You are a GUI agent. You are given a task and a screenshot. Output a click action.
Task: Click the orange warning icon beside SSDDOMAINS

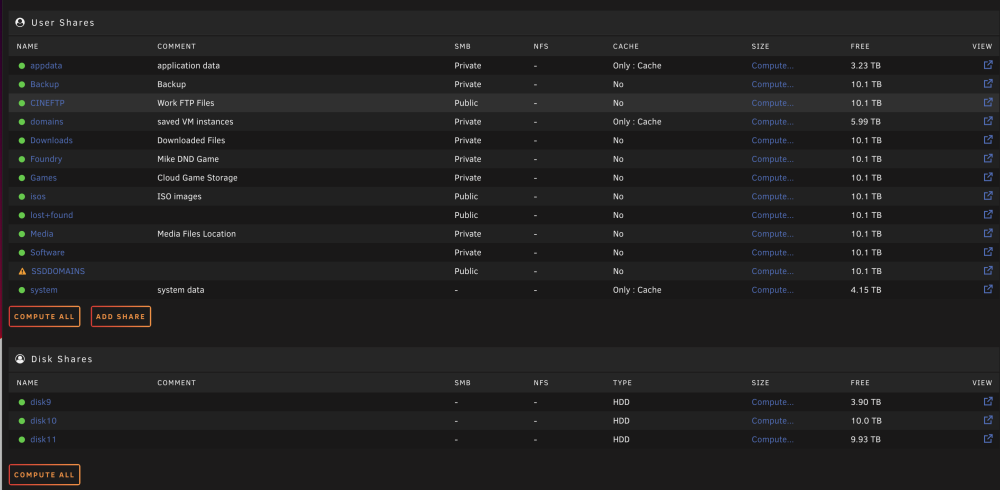point(22,271)
